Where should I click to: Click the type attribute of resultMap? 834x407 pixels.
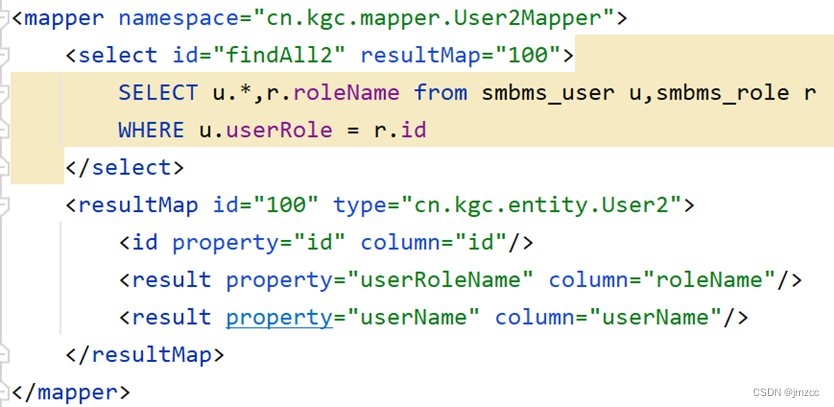pos(360,205)
